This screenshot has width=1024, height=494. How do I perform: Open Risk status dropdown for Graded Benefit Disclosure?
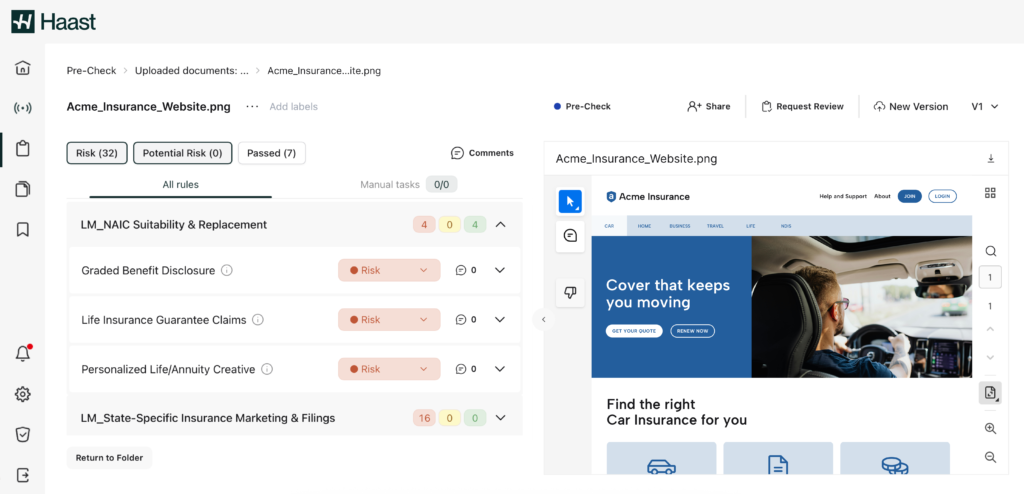tap(389, 270)
